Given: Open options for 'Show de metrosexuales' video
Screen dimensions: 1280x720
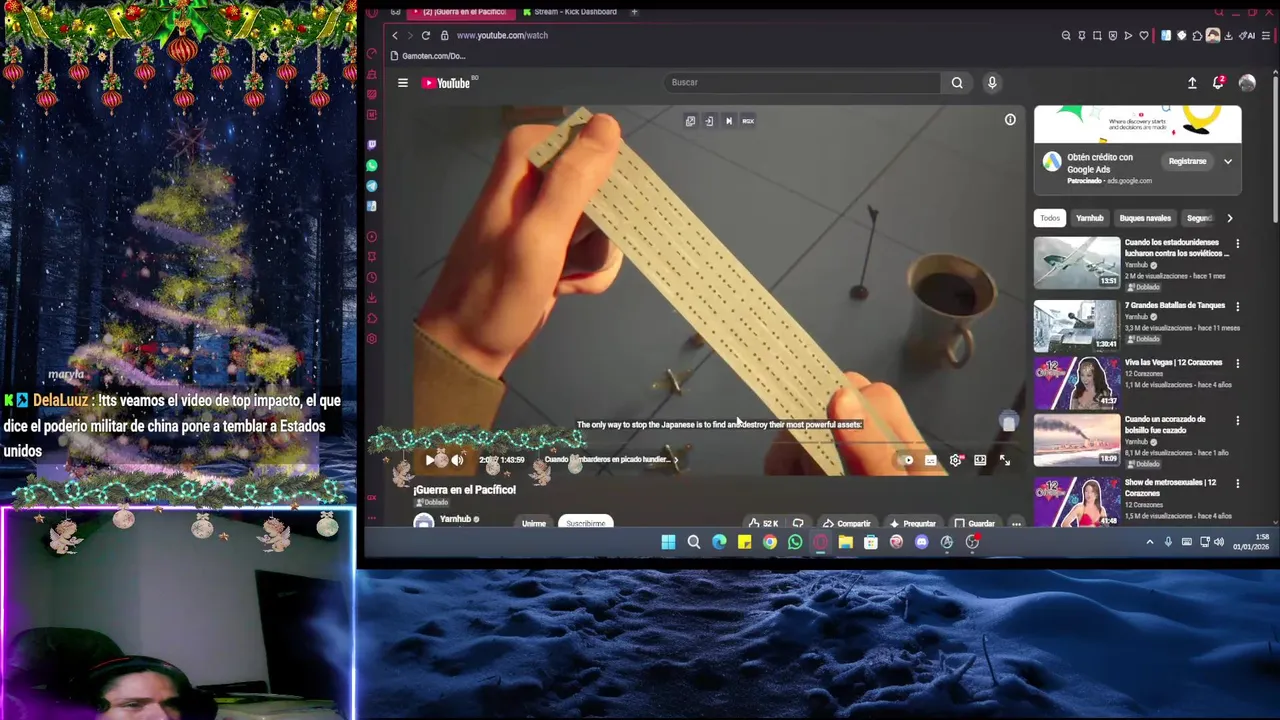Looking at the screenshot, I should click(1237, 484).
